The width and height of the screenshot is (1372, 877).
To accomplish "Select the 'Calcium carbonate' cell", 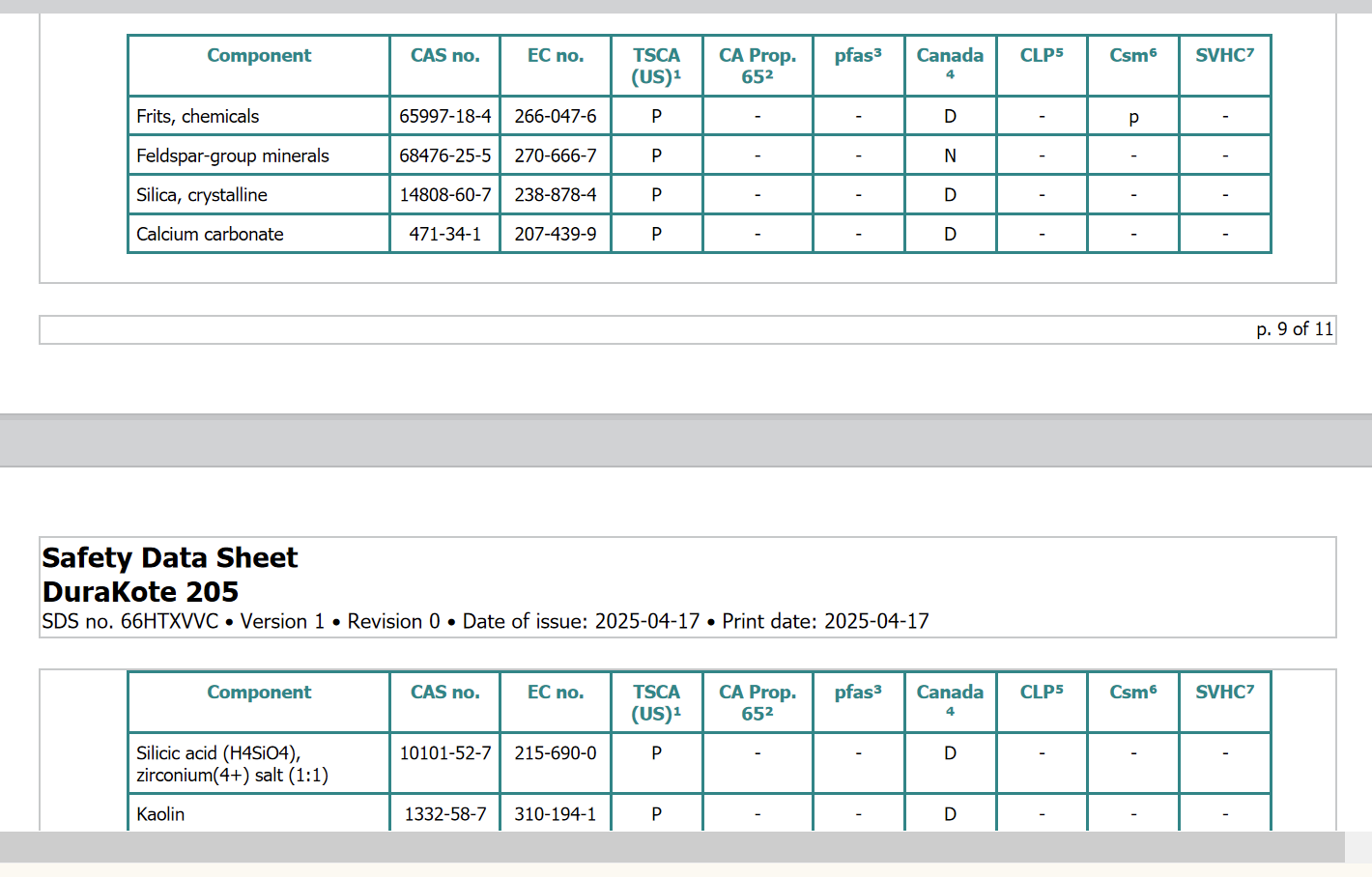I will pyautogui.click(x=258, y=234).
